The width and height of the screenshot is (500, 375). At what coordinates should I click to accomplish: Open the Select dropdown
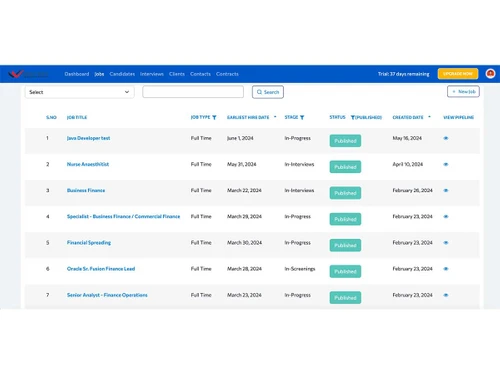click(x=79, y=92)
